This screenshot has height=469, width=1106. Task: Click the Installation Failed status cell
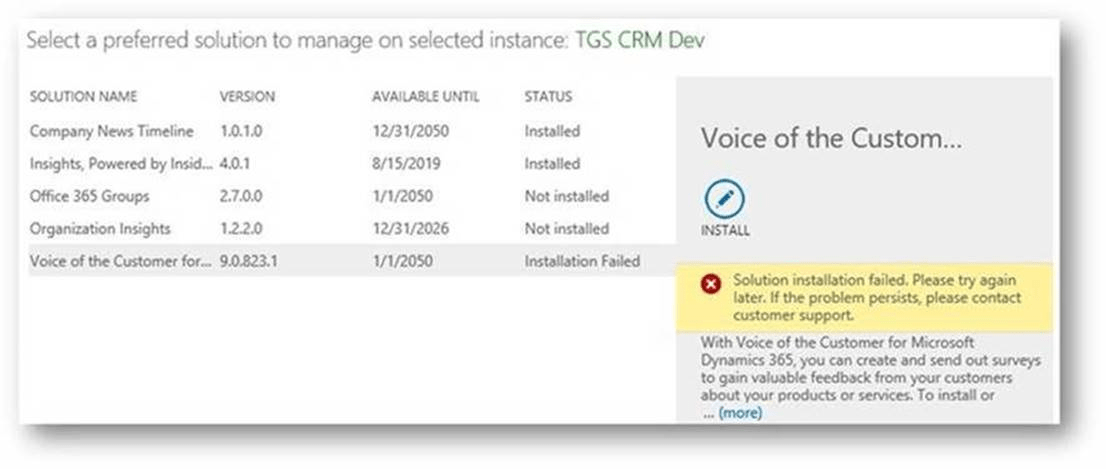[582, 261]
